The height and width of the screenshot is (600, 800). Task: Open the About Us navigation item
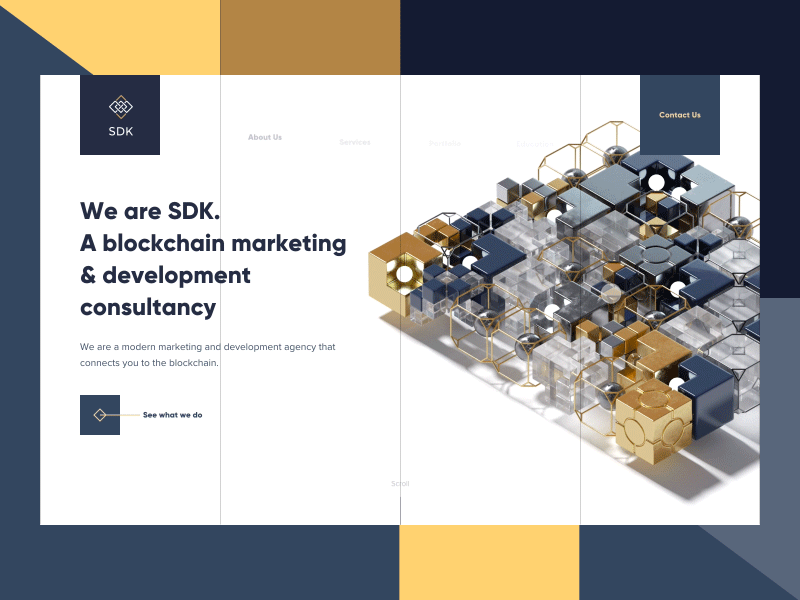pos(264,137)
